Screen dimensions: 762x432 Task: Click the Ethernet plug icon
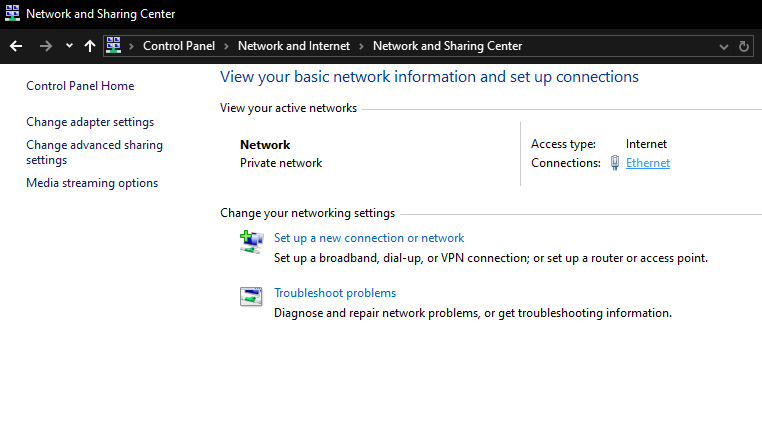[x=615, y=163]
